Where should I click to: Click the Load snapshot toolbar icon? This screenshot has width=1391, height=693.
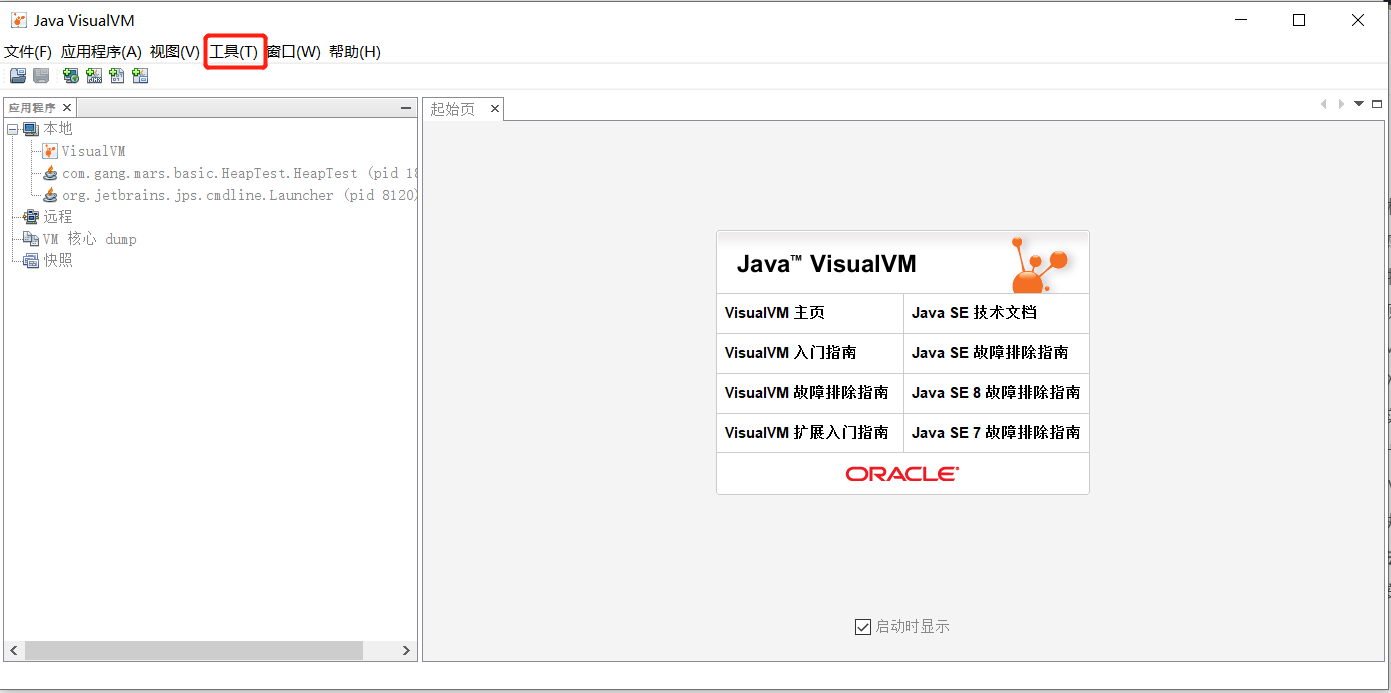tap(18, 76)
